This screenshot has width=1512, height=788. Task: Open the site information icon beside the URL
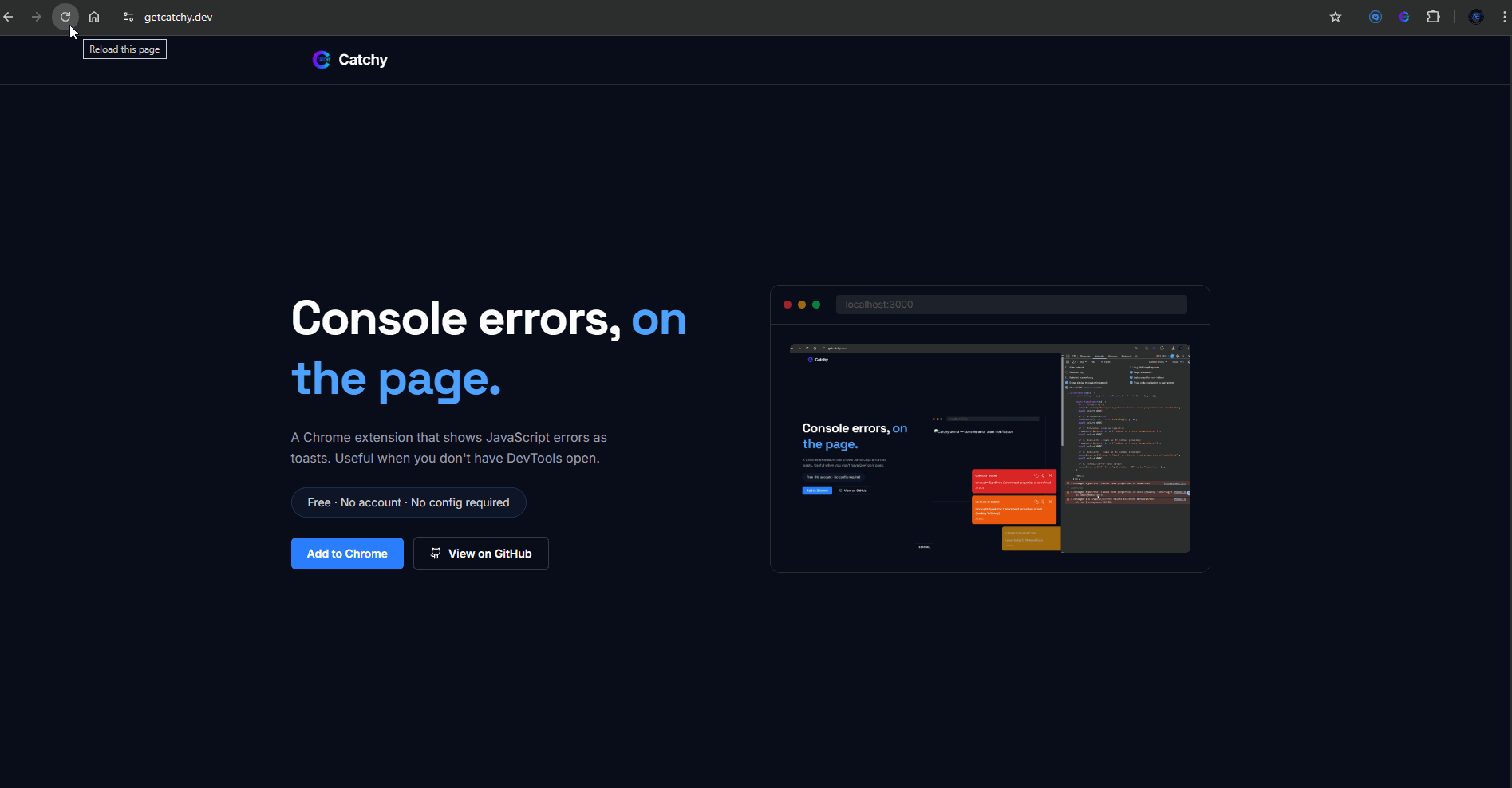pyautogui.click(x=128, y=16)
